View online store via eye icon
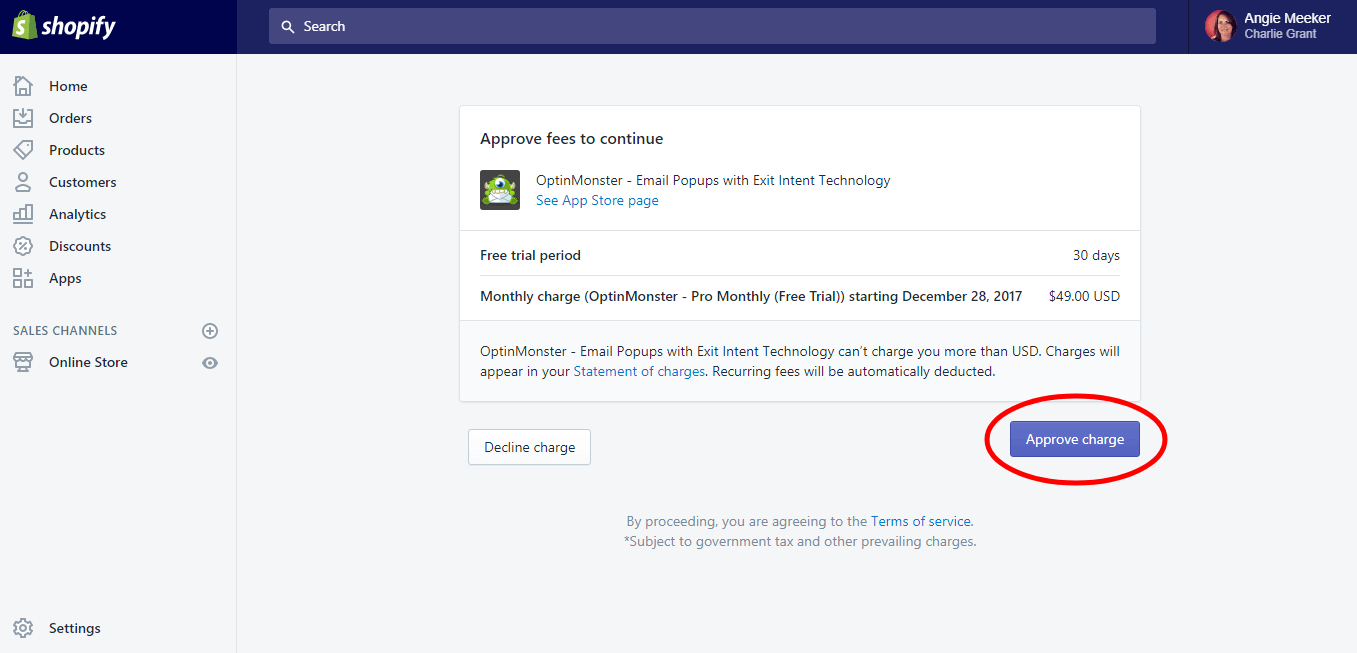 point(210,363)
